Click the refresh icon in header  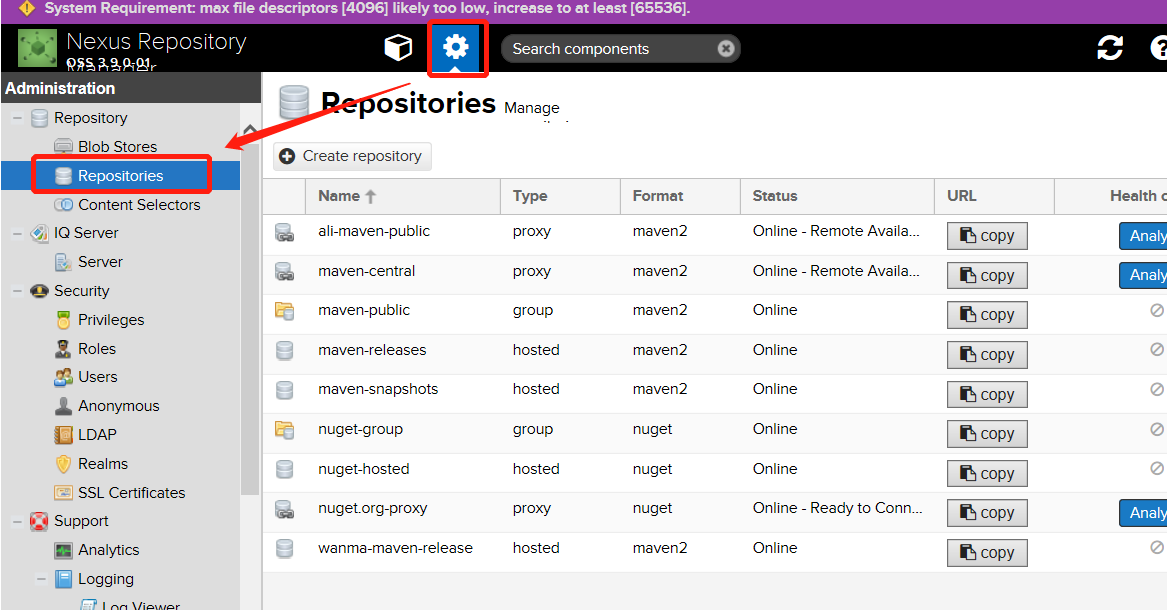coord(1110,48)
